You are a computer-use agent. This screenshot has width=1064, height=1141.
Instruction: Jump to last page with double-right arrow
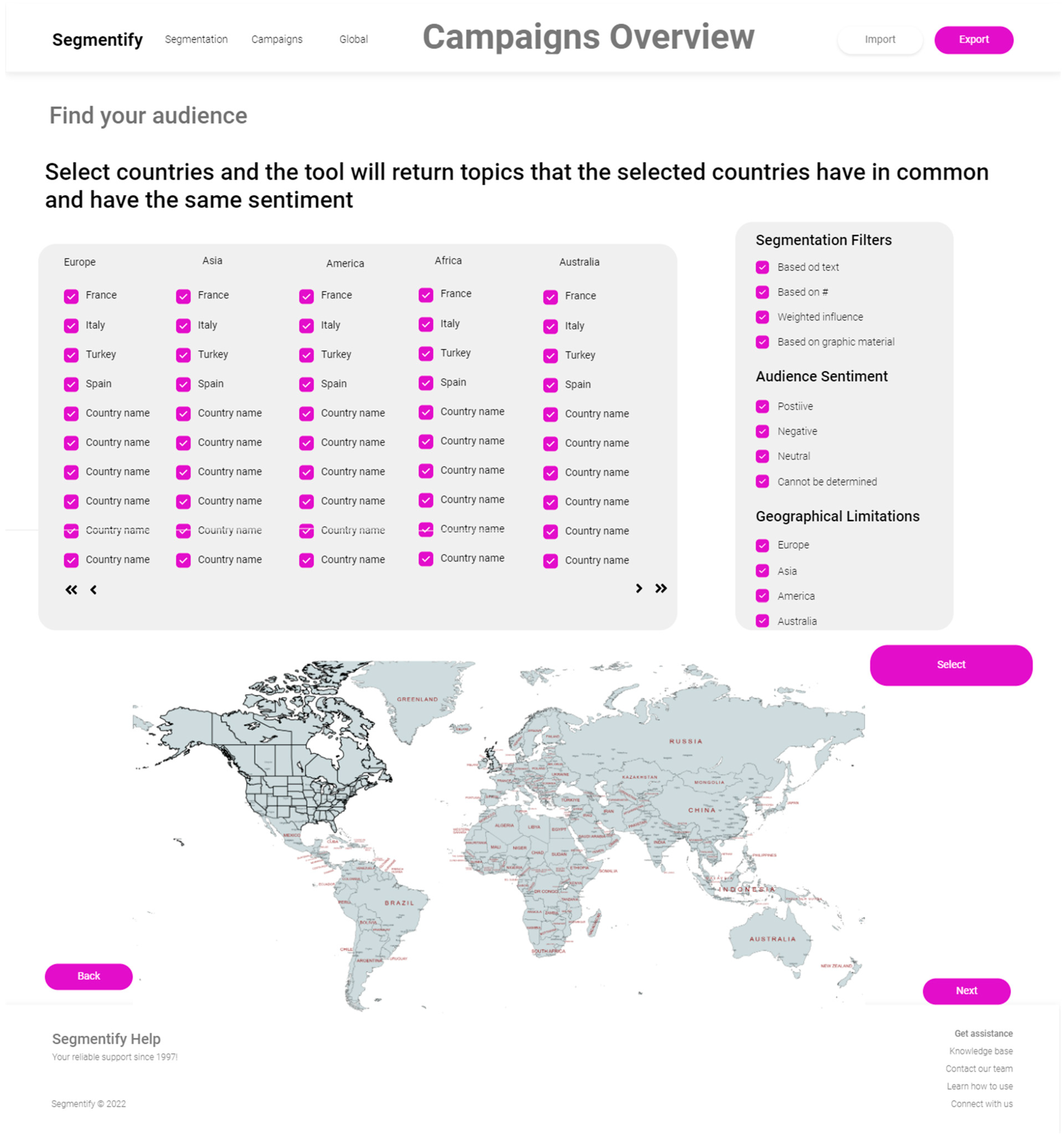click(x=661, y=588)
